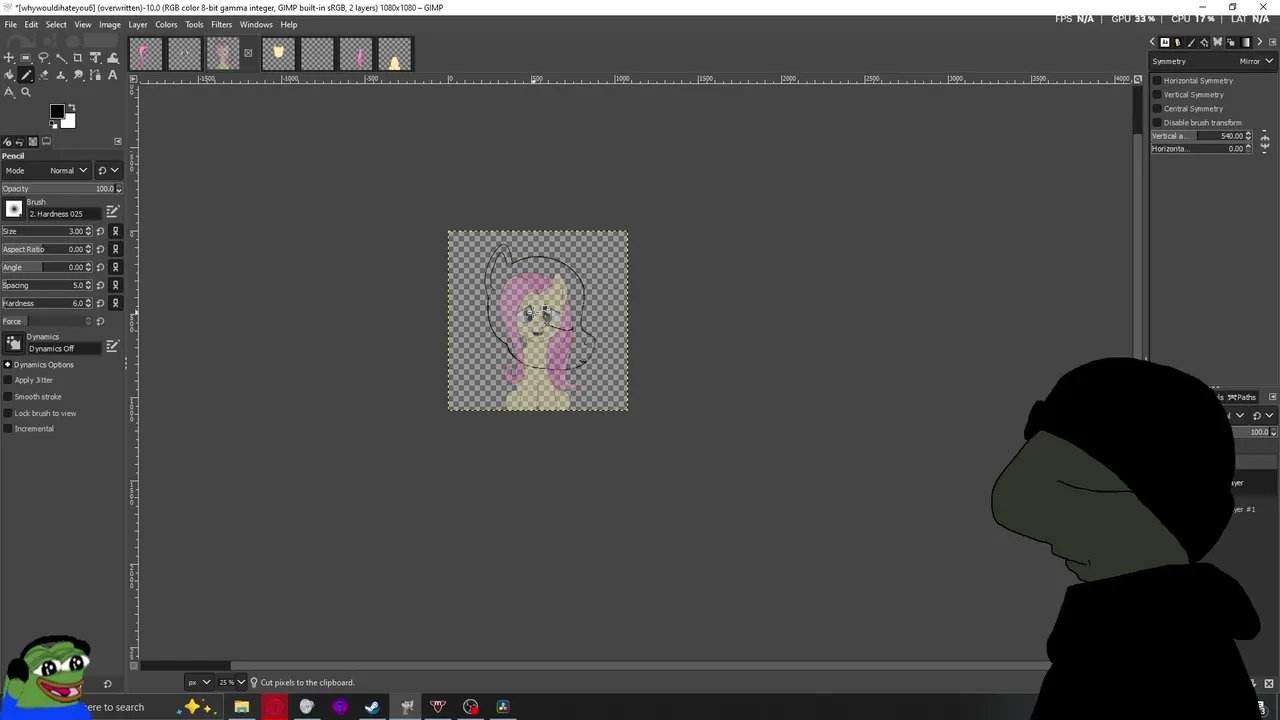Open the Gradients dock tab
Viewport: 1280px width, 720px height.
(1246, 42)
